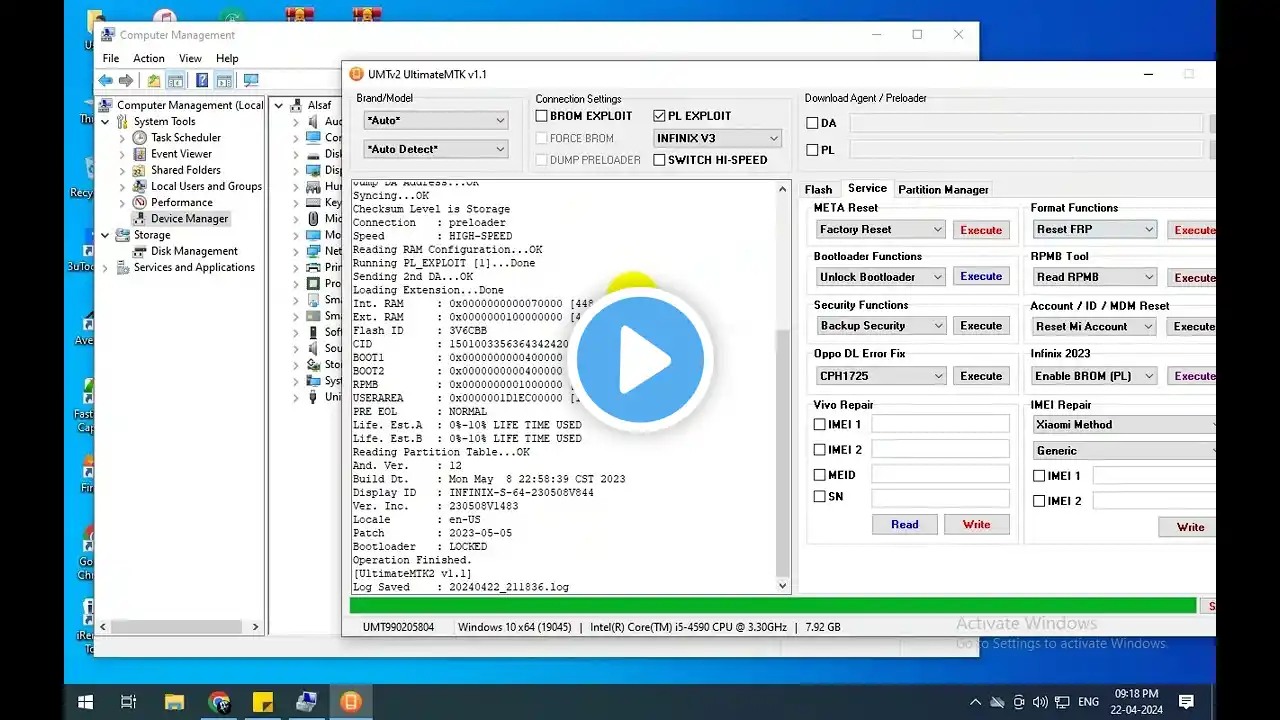The height and width of the screenshot is (720, 1280).
Task: Select the Services and Applications icon
Action: [123, 267]
